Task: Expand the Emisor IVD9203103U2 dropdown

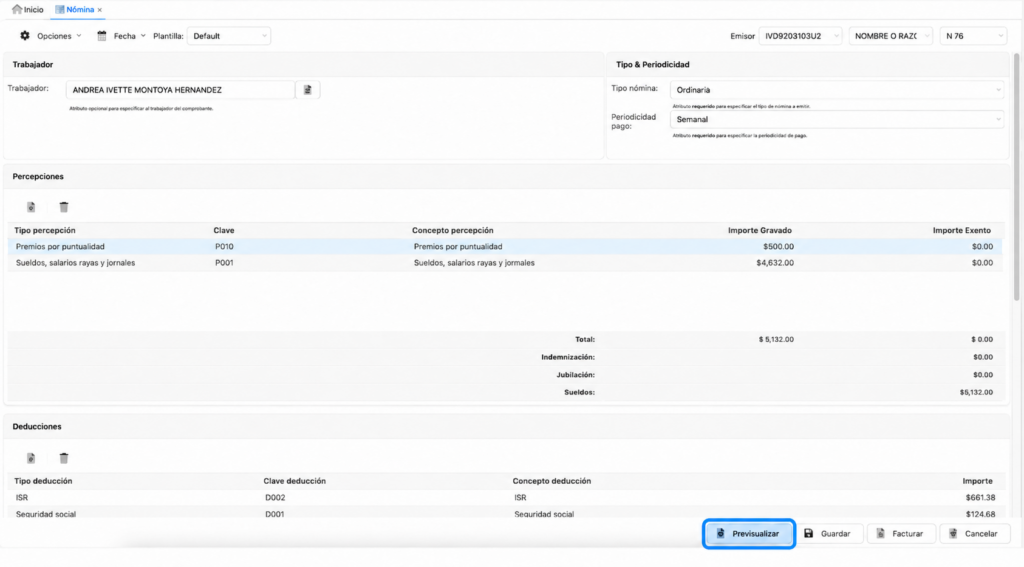Action: click(800, 36)
